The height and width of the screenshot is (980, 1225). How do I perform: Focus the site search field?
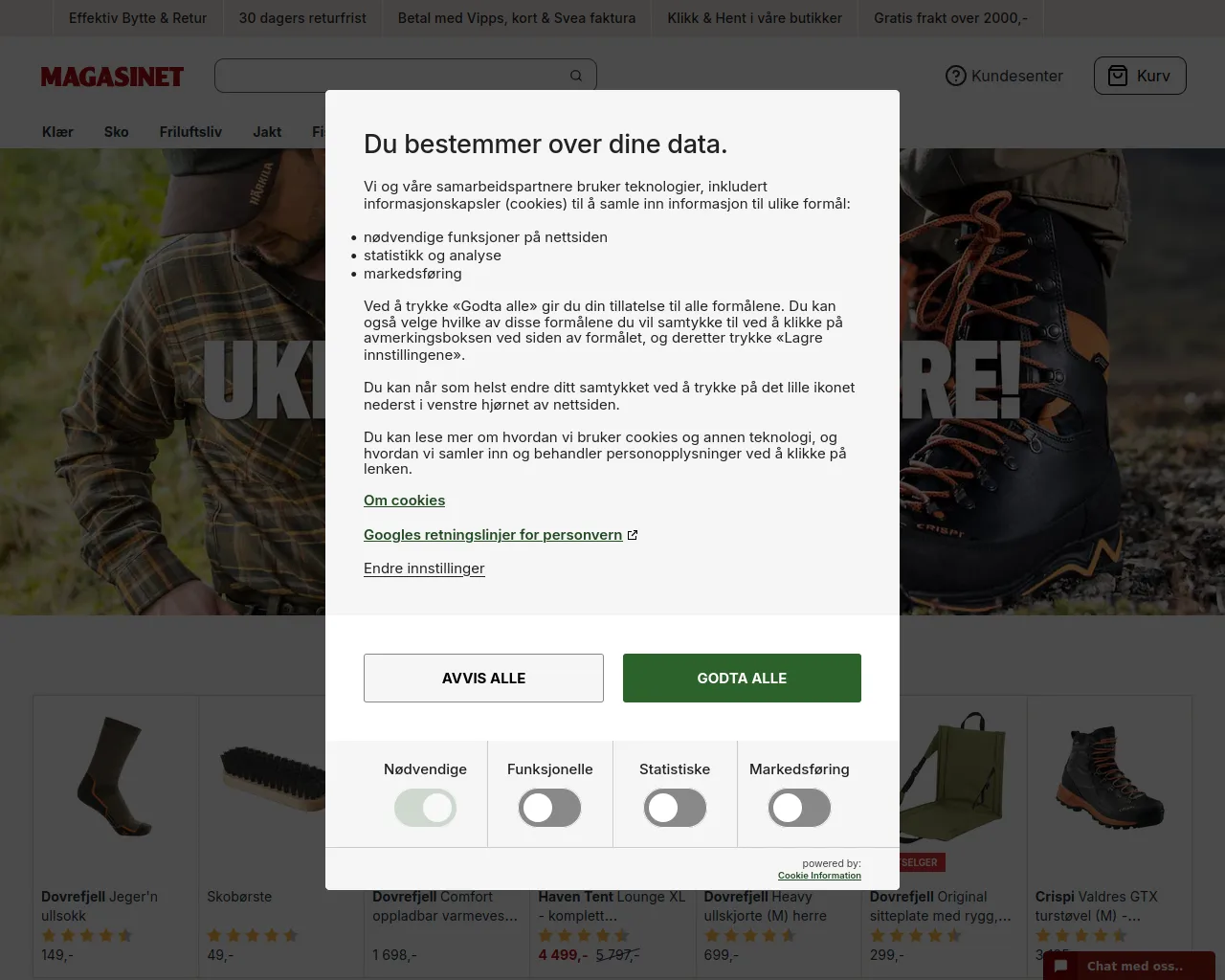[x=390, y=76]
